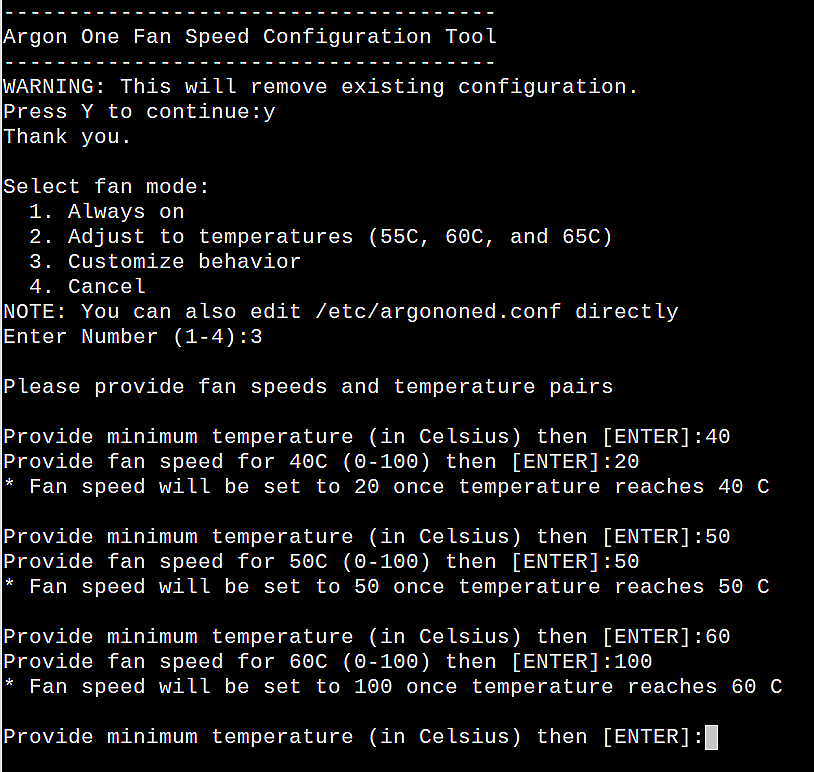This screenshot has width=814, height=772.
Task: Click the '3. Customize behavior' option
Action: point(165,262)
